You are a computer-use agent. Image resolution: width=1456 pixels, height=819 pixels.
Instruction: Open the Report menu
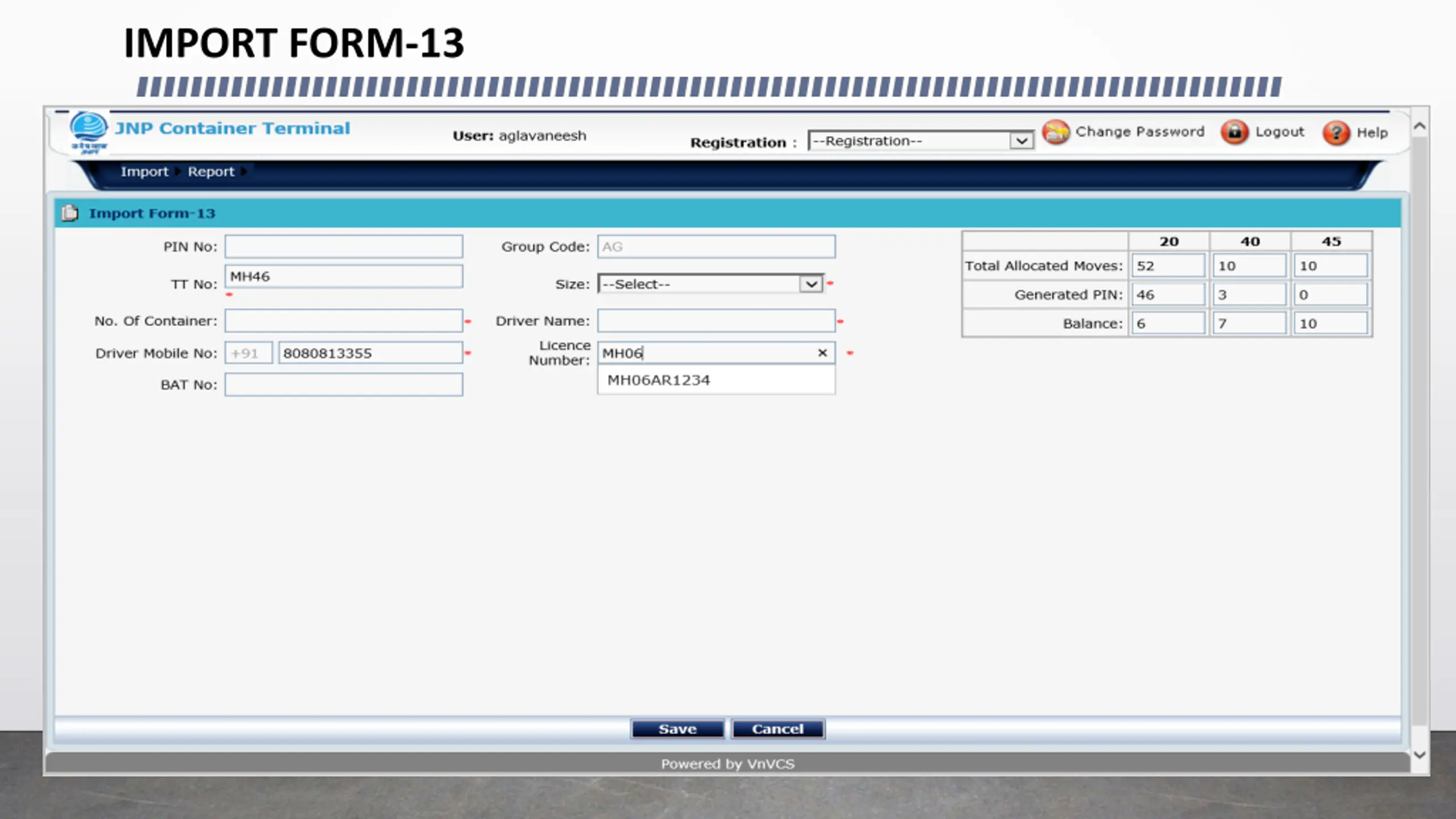(x=211, y=172)
